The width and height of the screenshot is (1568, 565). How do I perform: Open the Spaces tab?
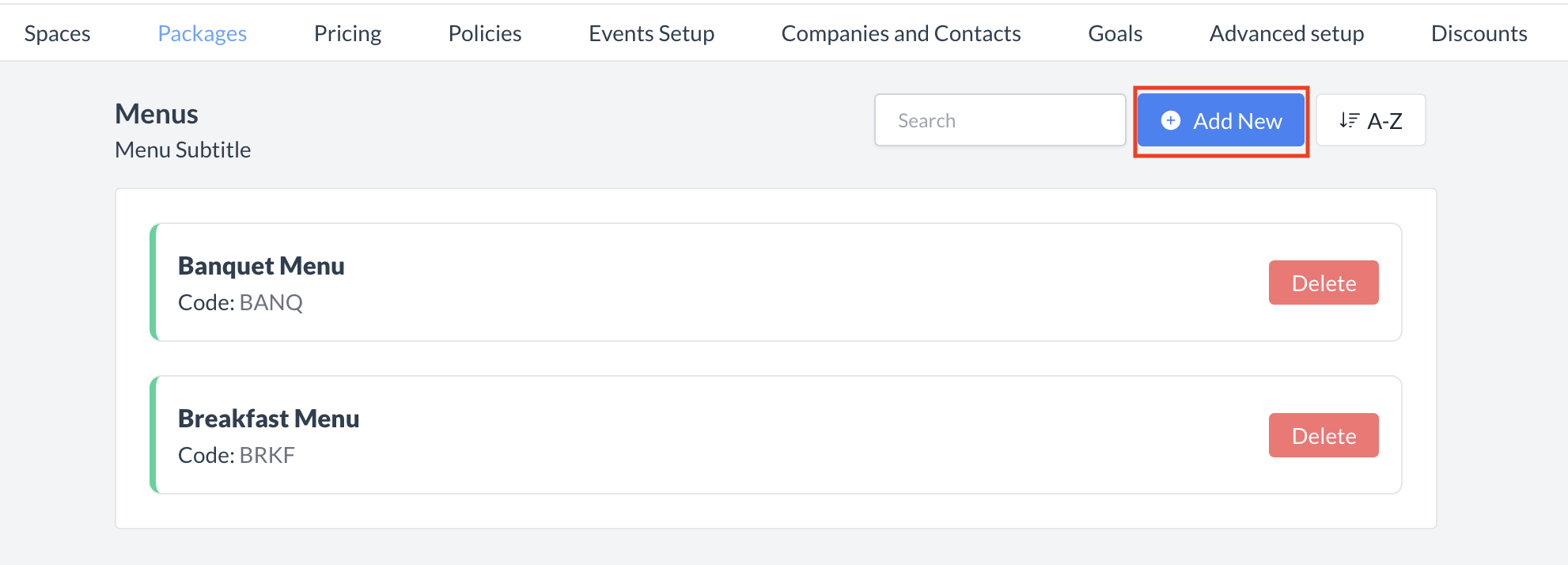pos(57,33)
